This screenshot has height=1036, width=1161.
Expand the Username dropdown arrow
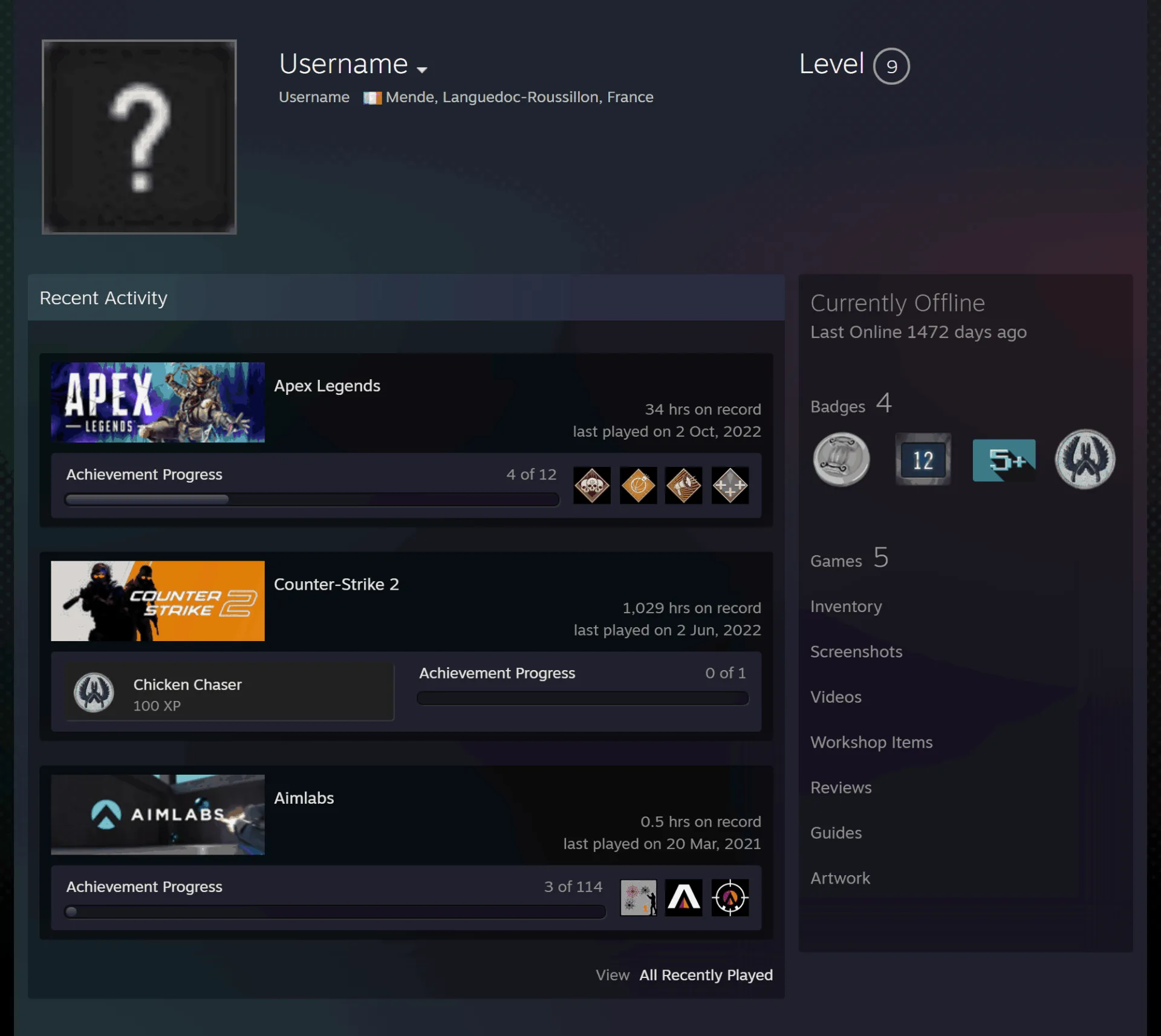point(422,70)
